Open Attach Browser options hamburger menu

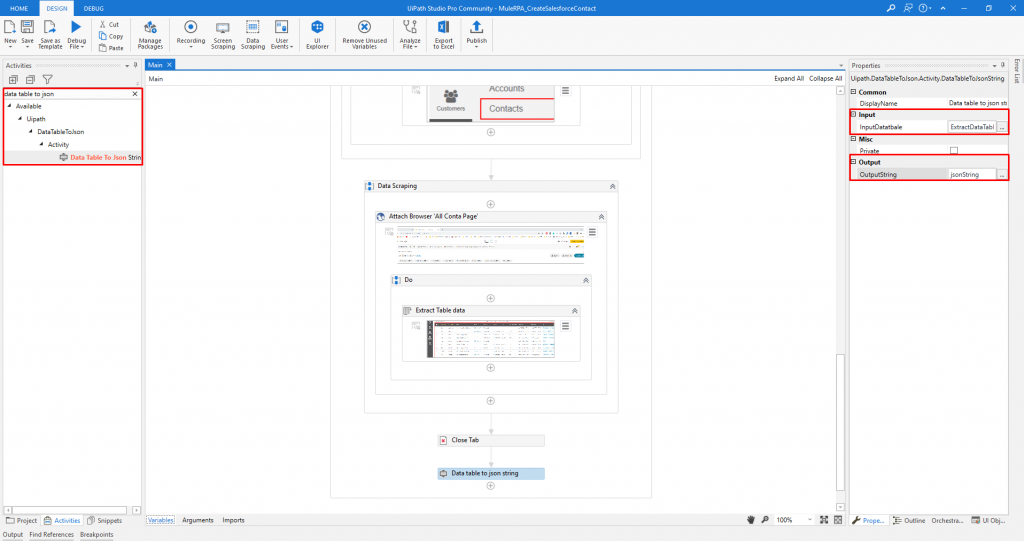click(x=592, y=232)
